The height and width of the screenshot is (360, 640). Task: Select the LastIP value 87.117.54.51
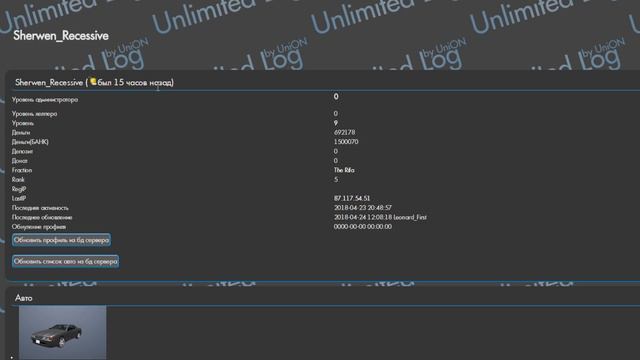(x=352, y=198)
